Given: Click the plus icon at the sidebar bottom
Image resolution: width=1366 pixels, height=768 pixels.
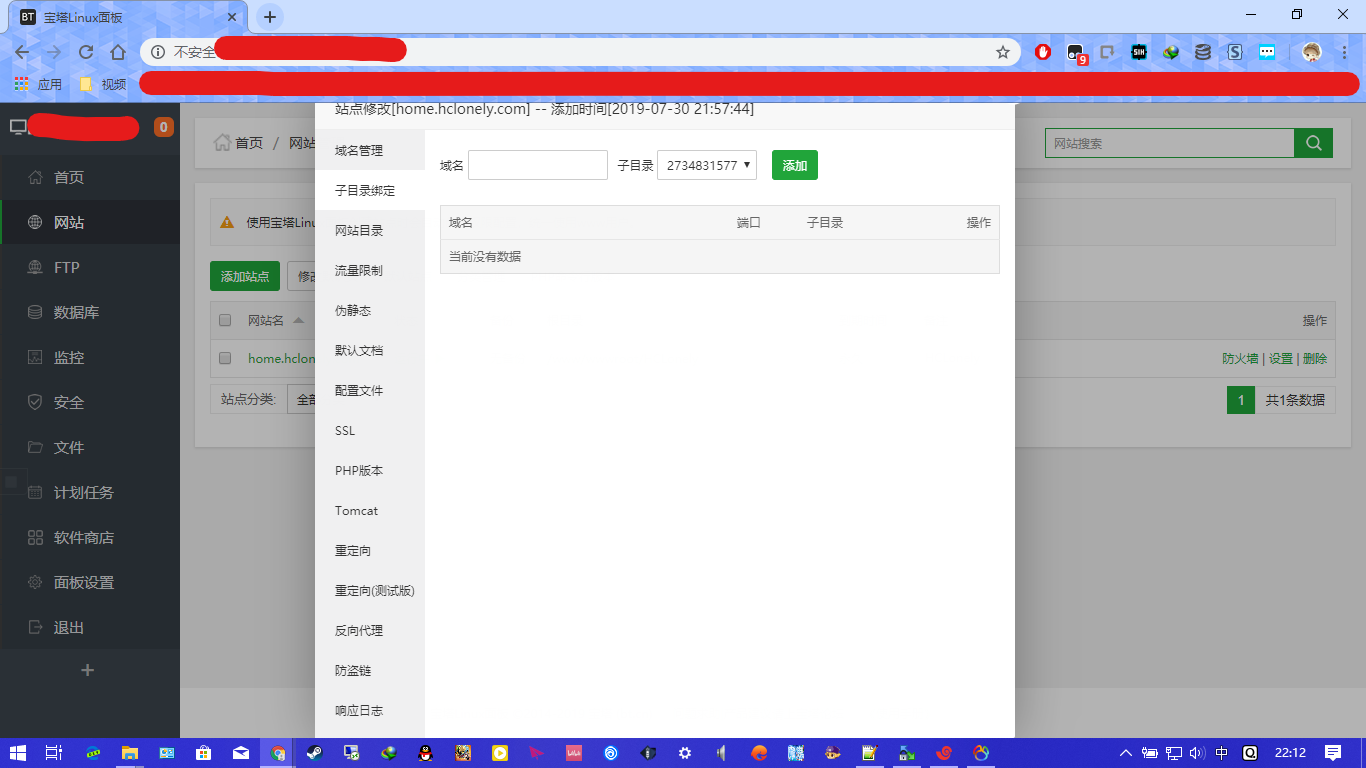Looking at the screenshot, I should (x=87, y=670).
